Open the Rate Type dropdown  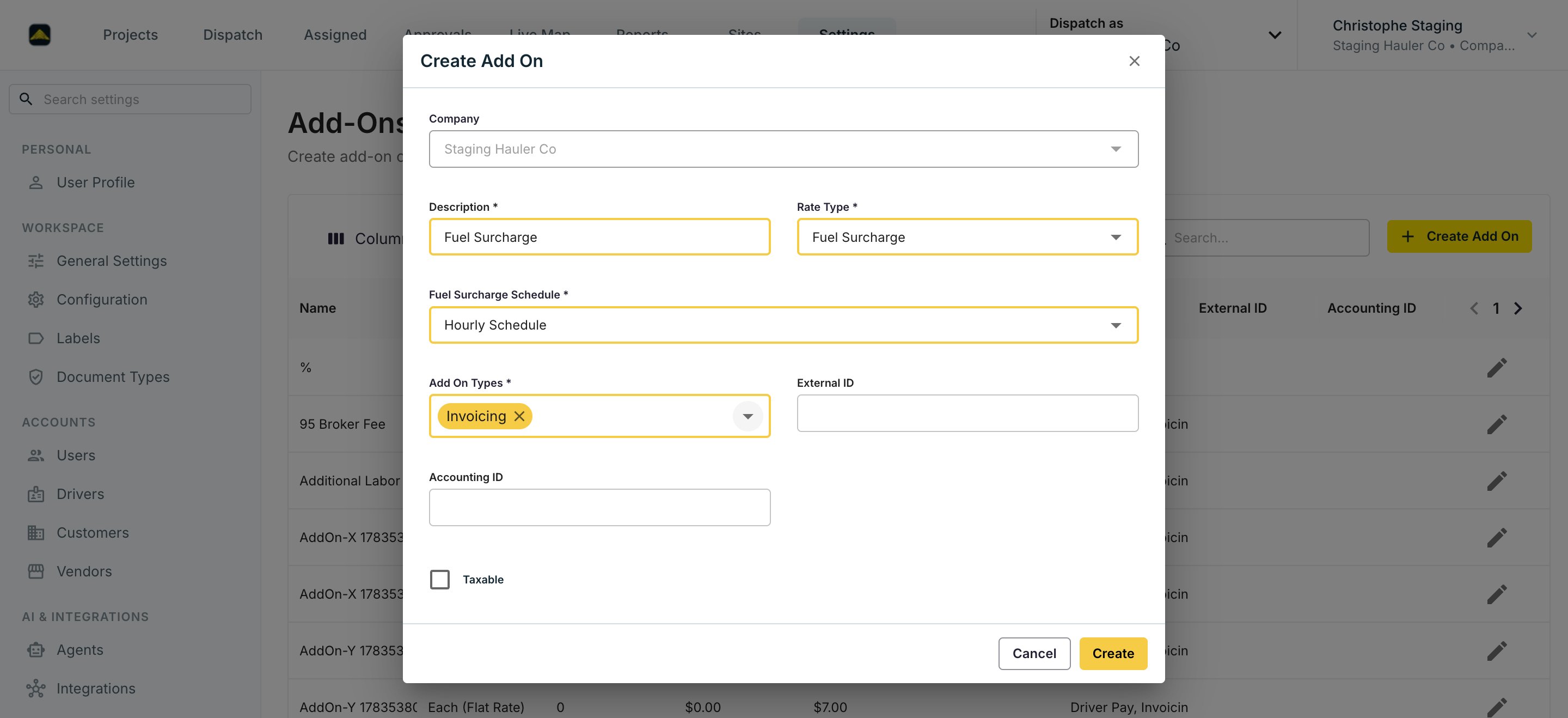click(x=967, y=237)
